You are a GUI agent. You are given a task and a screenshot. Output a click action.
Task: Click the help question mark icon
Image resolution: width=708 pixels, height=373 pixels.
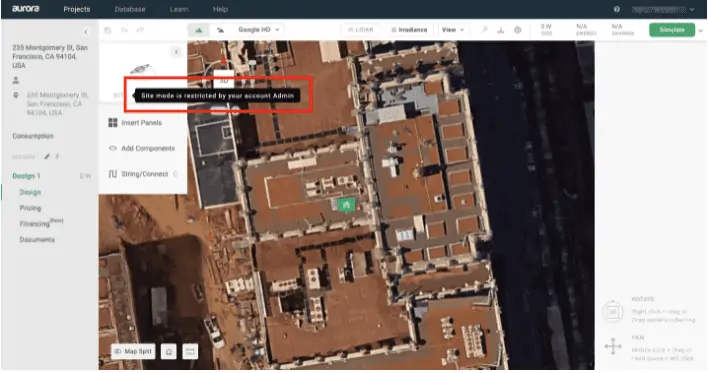pos(616,9)
